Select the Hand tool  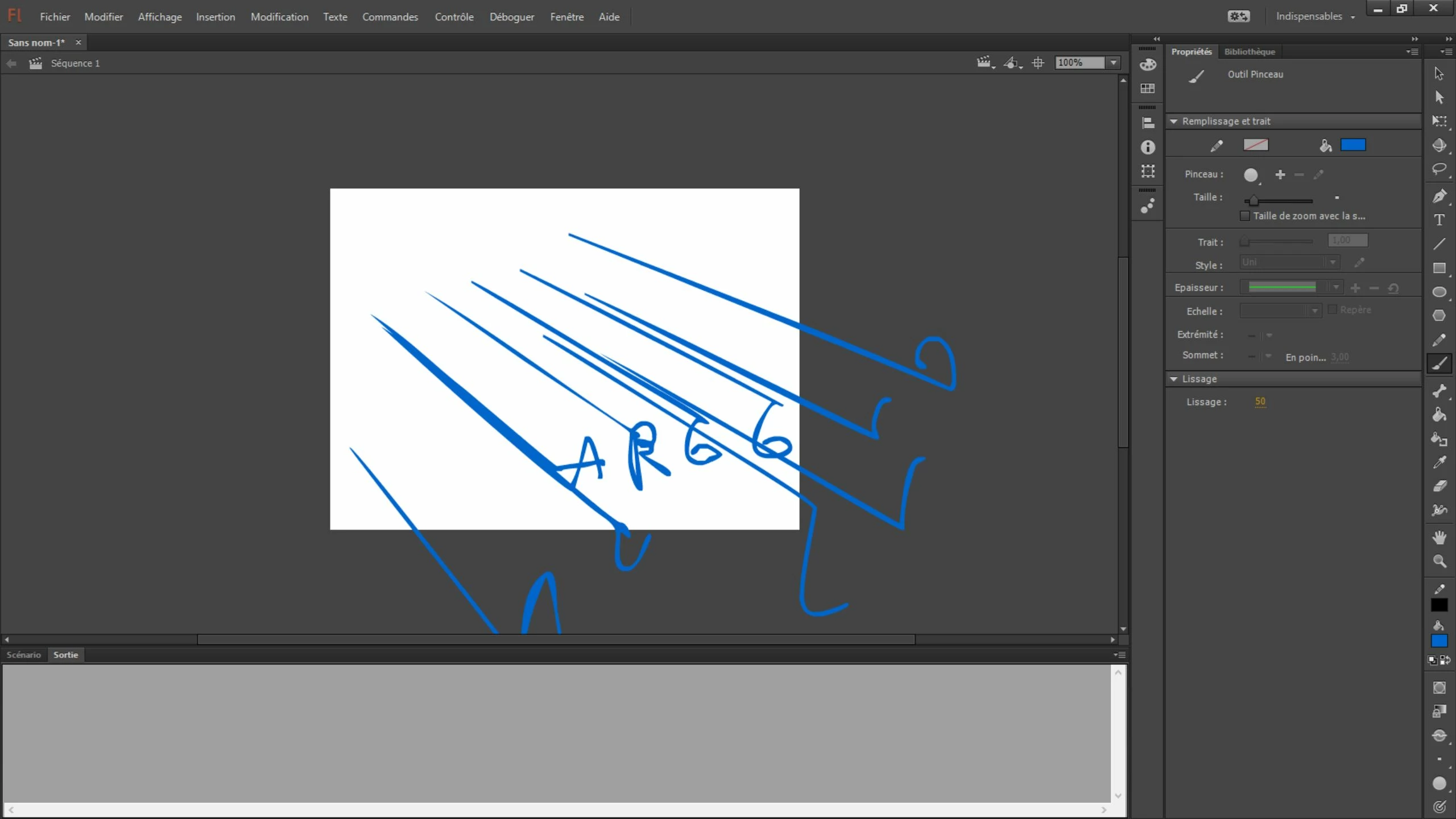click(1439, 537)
